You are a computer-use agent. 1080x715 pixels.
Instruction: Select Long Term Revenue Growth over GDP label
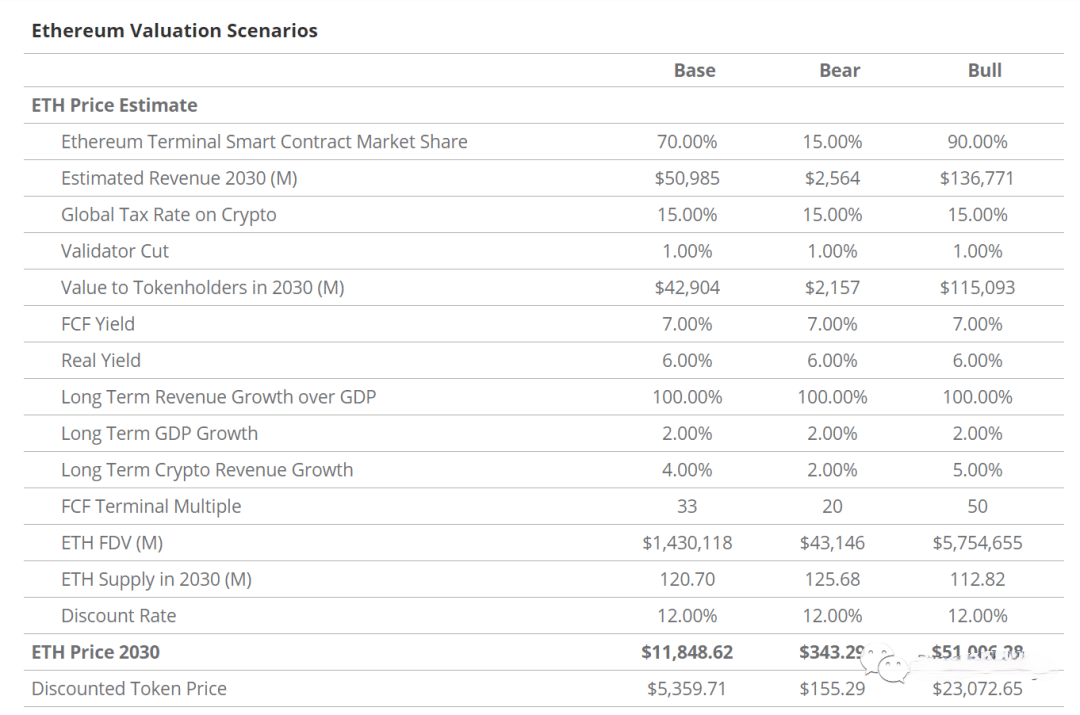pos(218,397)
